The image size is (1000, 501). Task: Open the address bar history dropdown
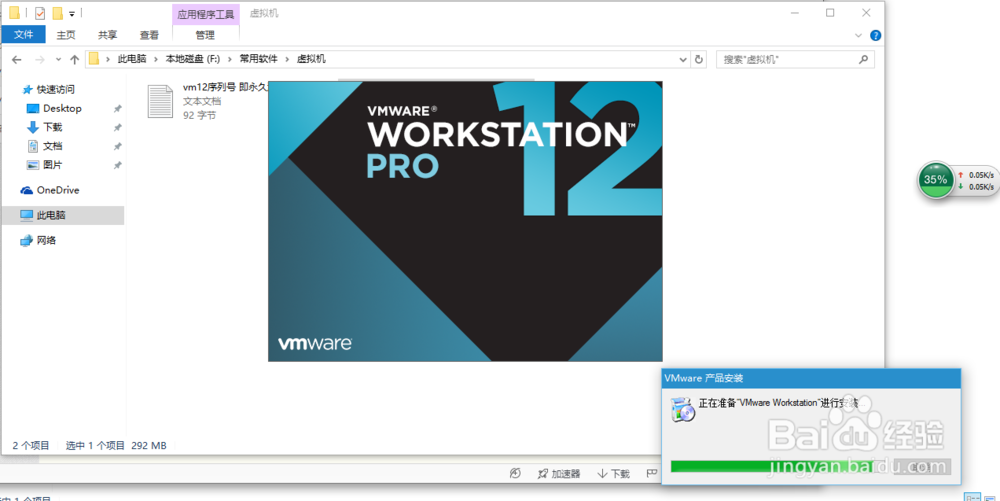683,59
